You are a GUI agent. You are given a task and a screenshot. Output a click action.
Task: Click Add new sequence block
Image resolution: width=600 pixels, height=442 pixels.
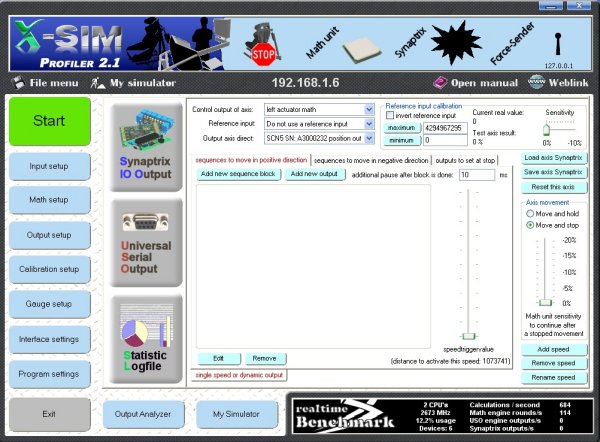238,174
